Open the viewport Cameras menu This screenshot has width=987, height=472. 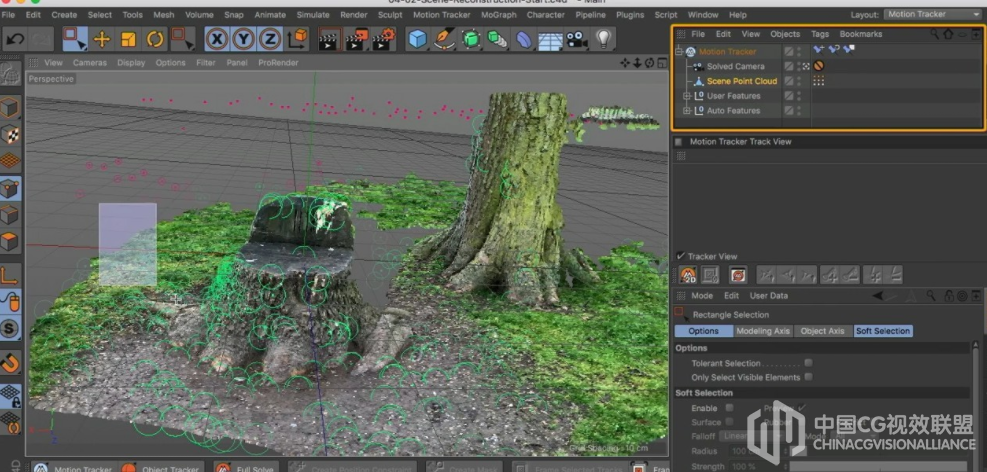[x=89, y=63]
